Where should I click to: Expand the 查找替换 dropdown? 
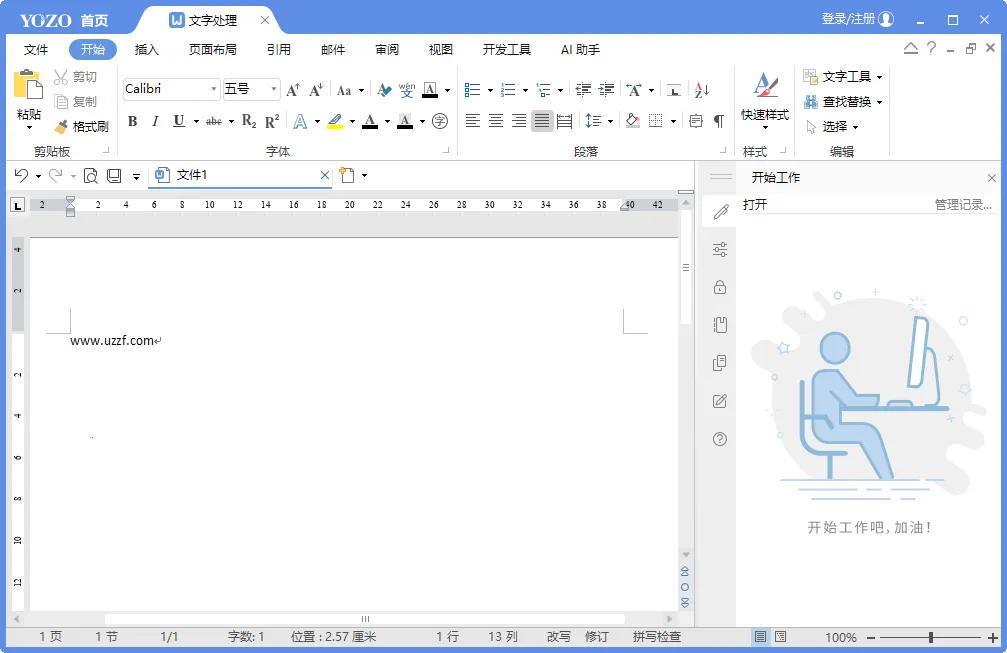[x=879, y=102]
